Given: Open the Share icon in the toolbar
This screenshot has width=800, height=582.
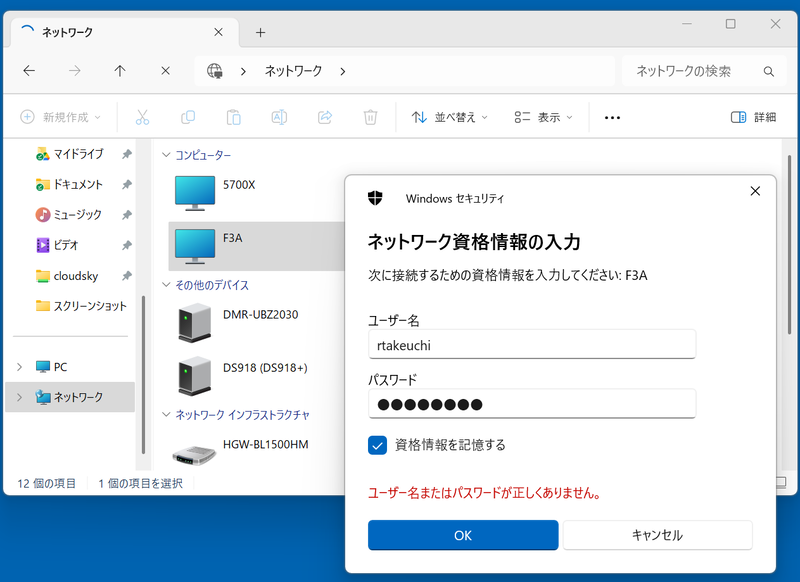Looking at the screenshot, I should coord(323,117).
